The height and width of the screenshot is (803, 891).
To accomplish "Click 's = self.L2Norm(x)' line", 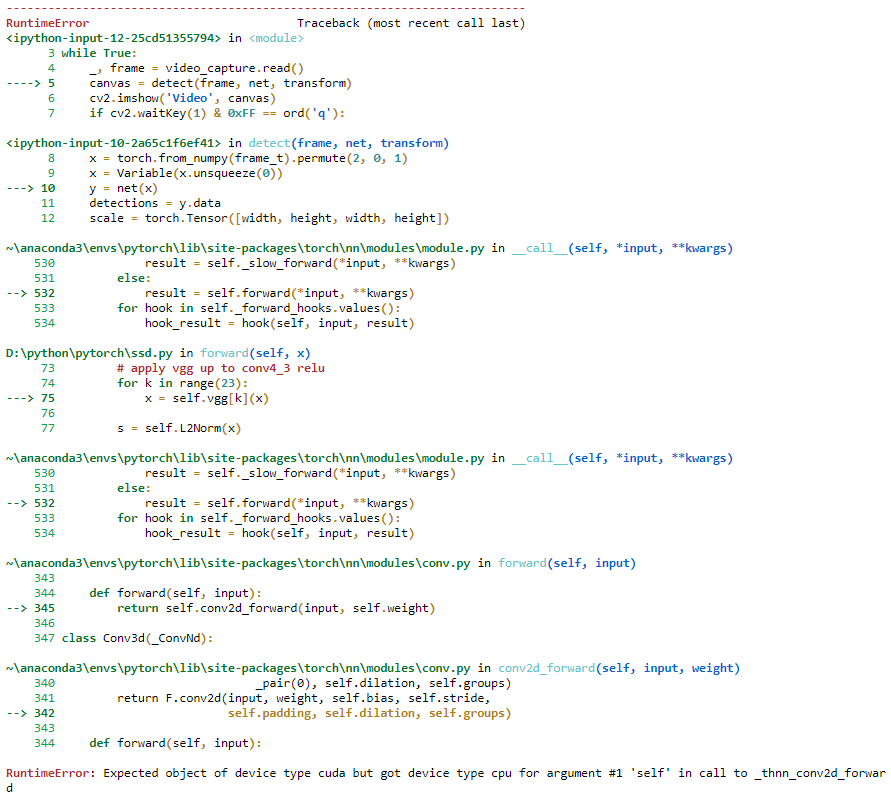I will 179,428.
